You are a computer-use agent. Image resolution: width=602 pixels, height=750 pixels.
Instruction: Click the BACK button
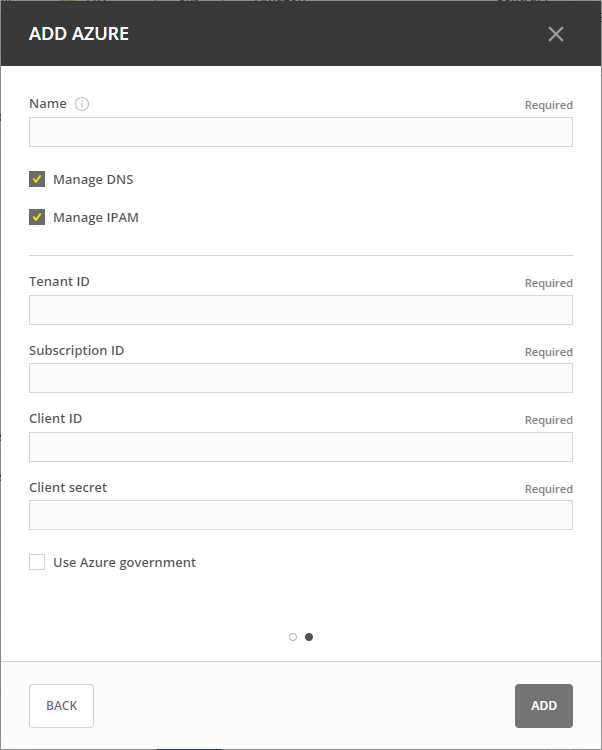click(x=61, y=705)
